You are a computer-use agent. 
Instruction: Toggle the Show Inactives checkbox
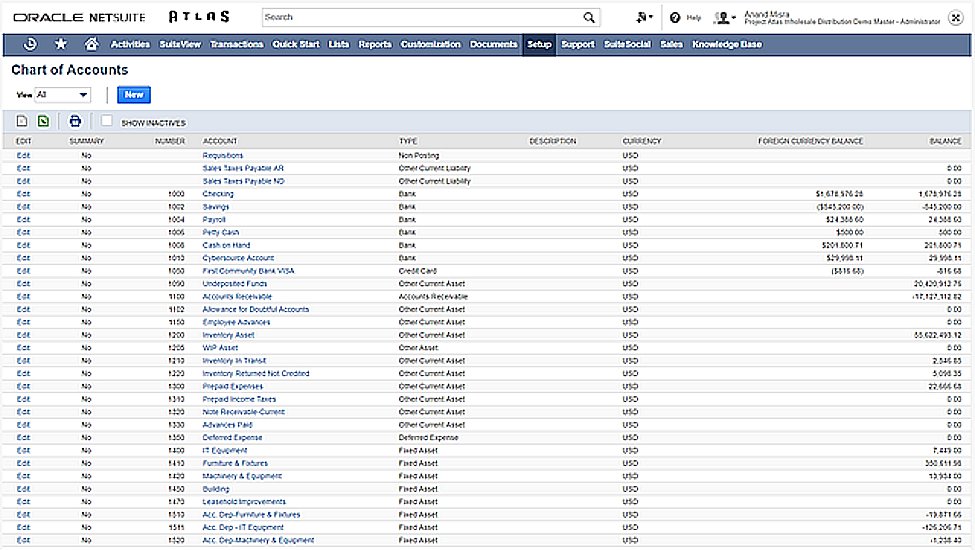tap(107, 121)
